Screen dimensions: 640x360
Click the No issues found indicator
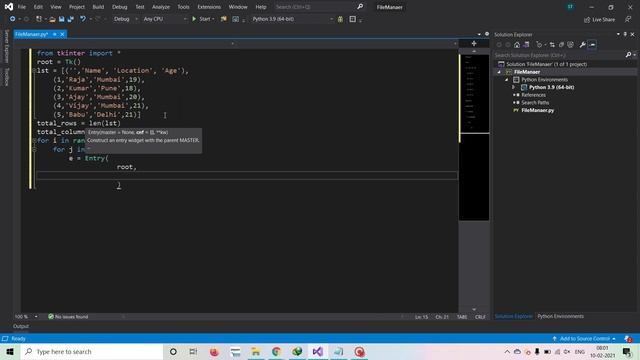click(68, 317)
